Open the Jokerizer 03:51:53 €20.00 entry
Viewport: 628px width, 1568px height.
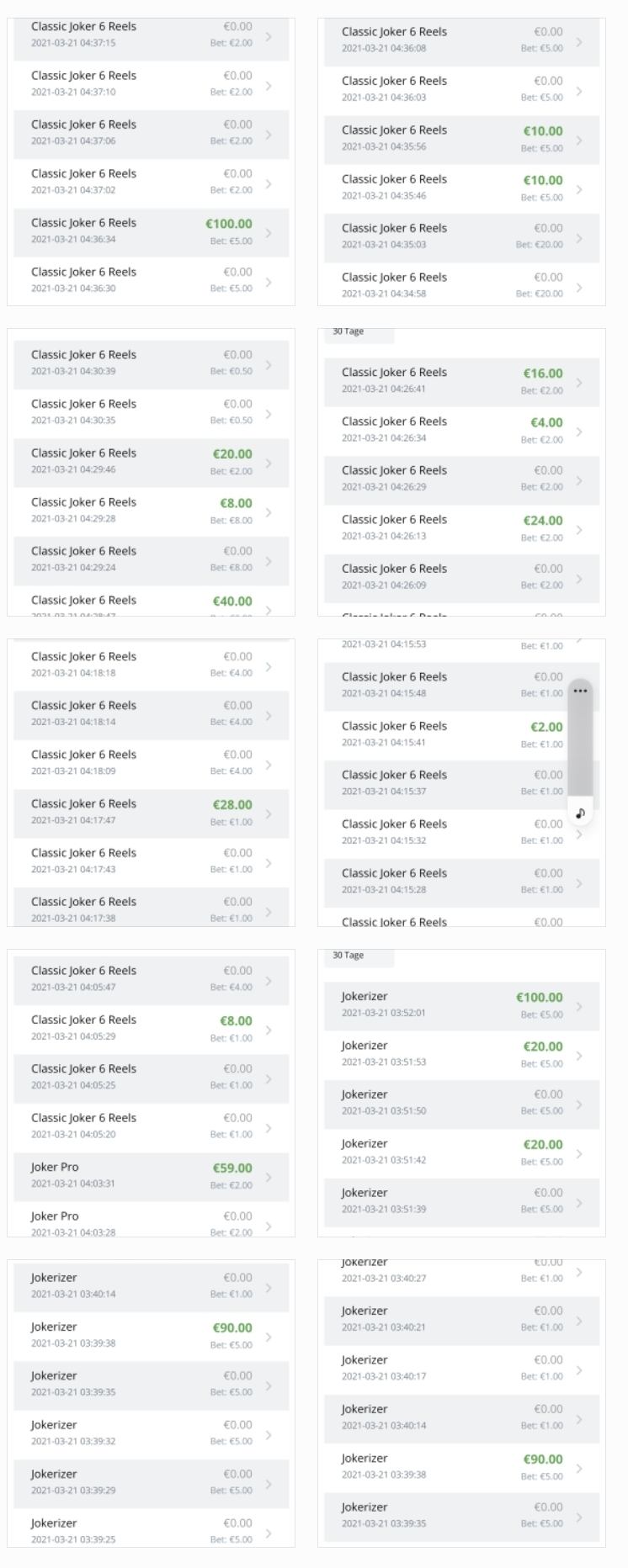tap(461, 1055)
